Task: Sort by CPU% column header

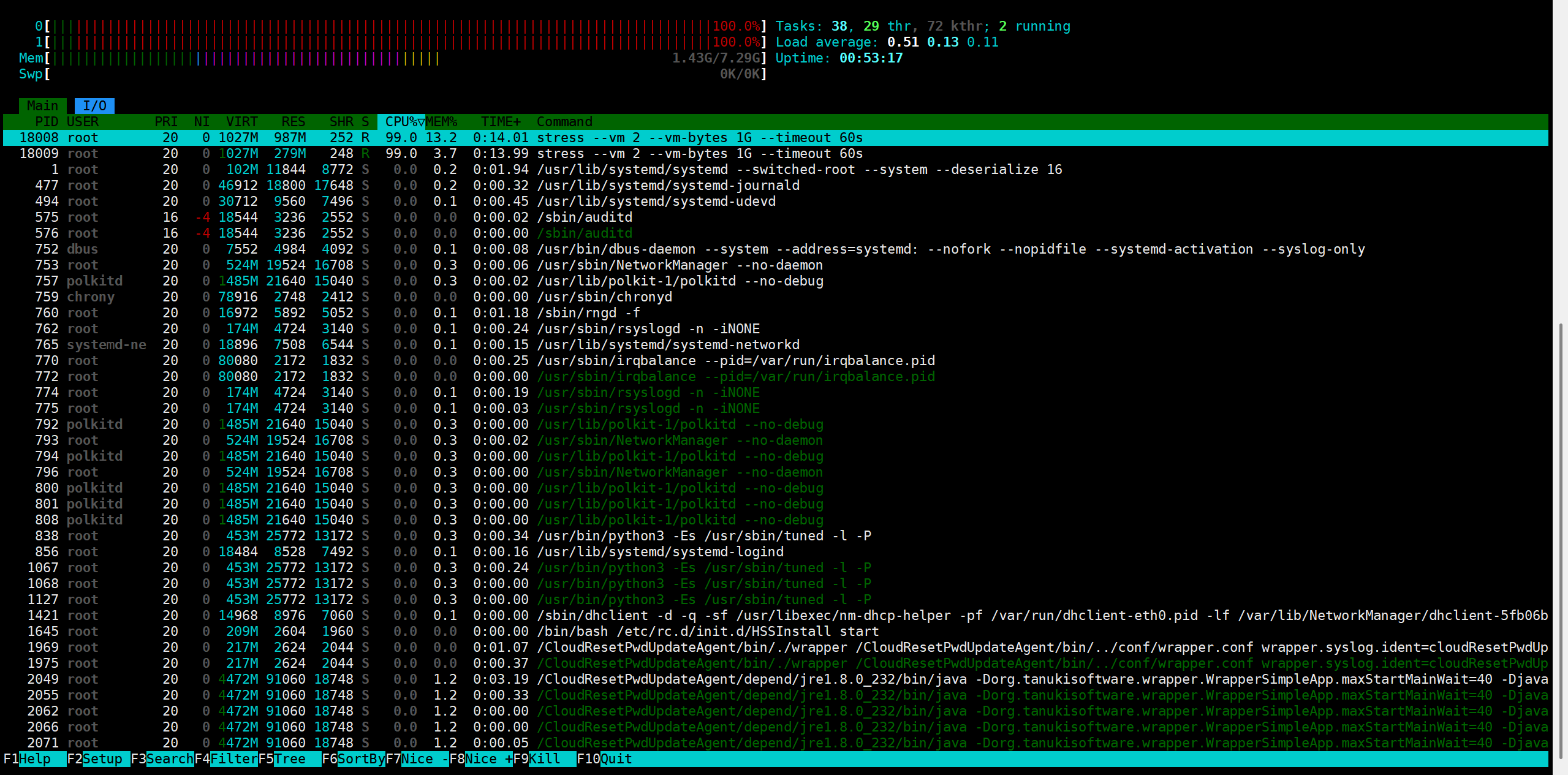Action: pyautogui.click(x=401, y=121)
